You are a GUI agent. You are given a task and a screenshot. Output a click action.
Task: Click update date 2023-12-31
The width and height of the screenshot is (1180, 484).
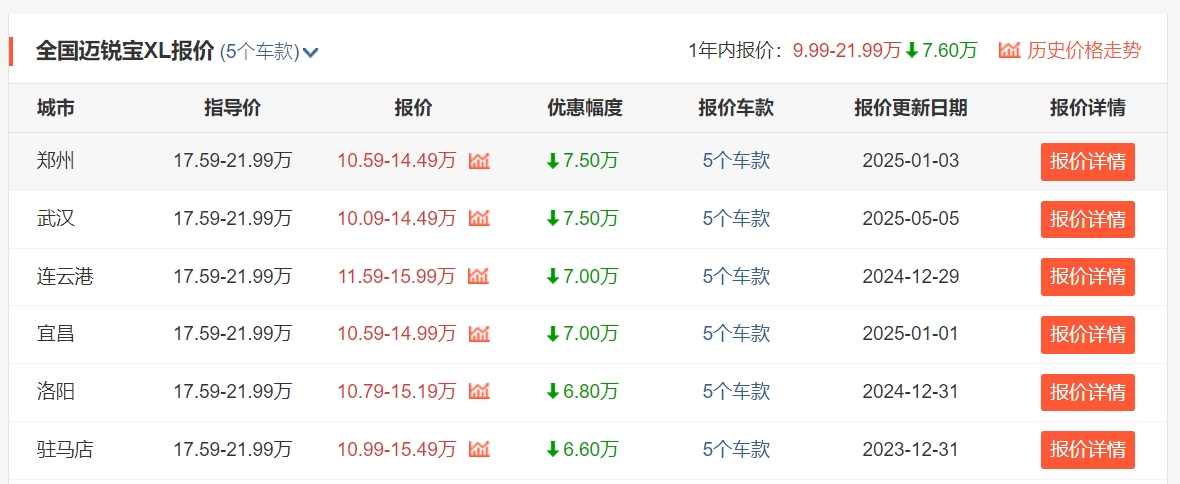pyautogui.click(x=911, y=449)
